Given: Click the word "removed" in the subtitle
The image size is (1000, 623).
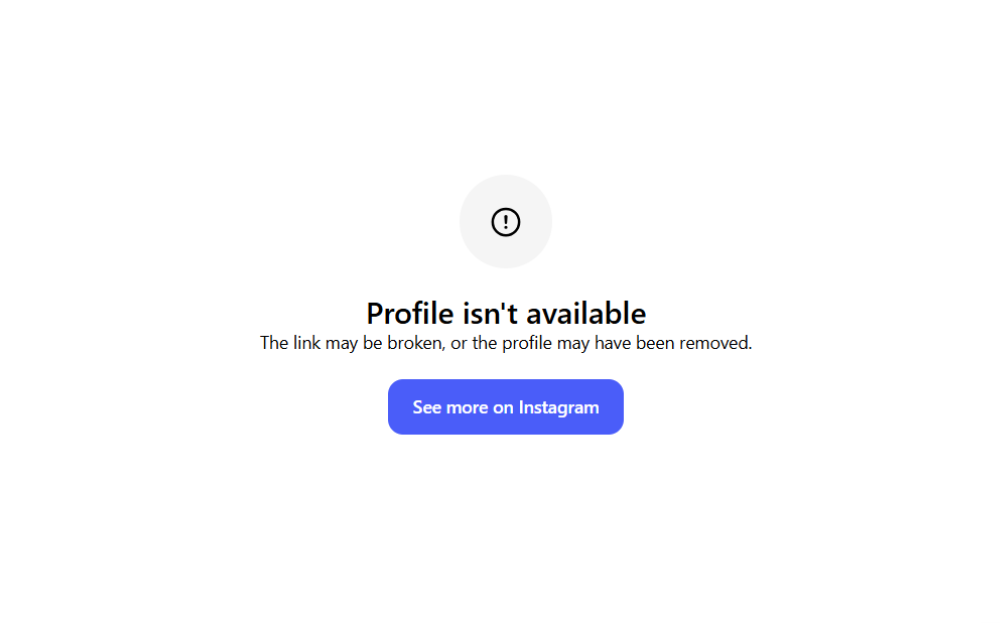Looking at the screenshot, I should 716,343.
